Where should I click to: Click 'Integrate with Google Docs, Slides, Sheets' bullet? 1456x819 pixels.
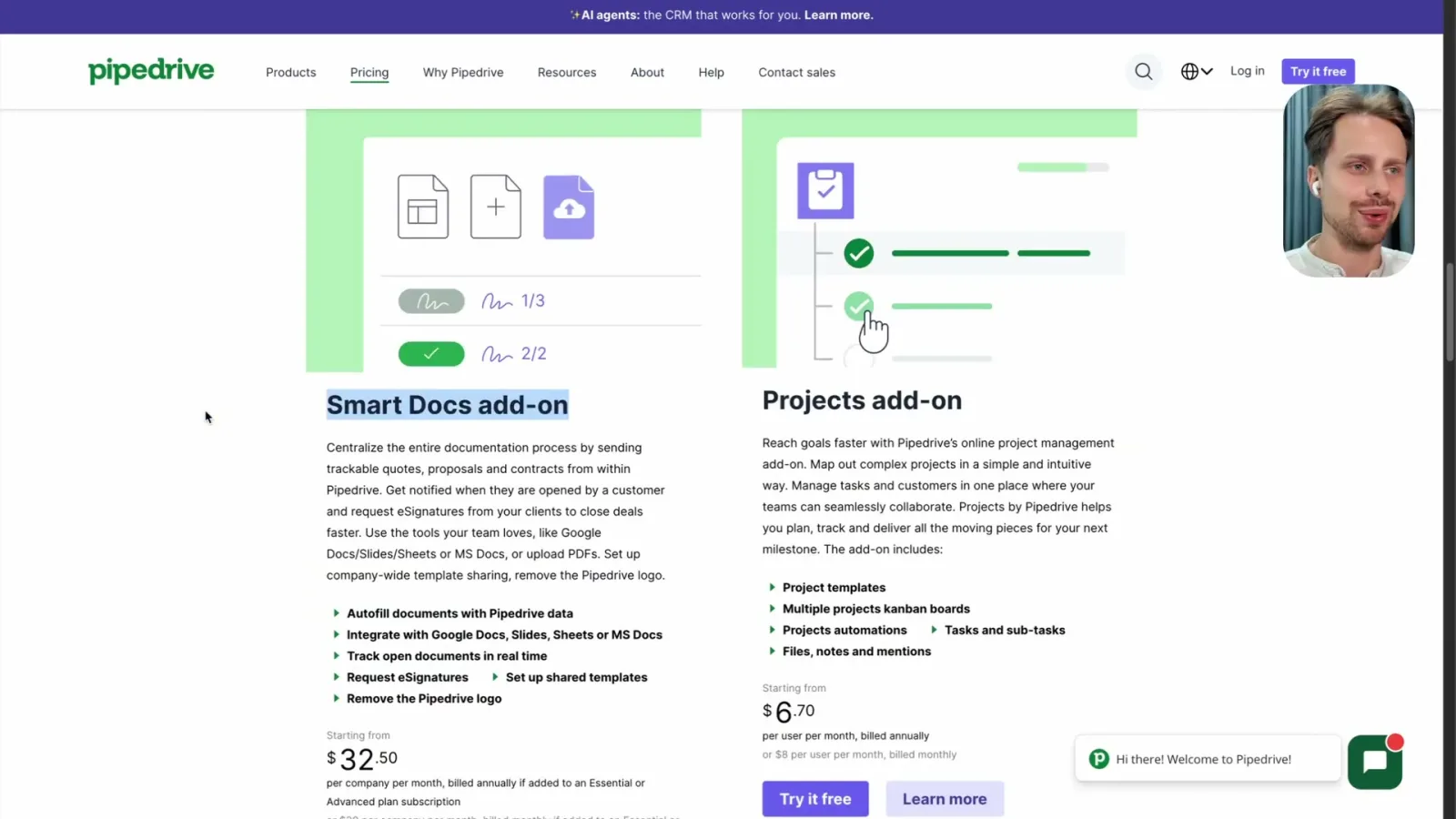504,635
